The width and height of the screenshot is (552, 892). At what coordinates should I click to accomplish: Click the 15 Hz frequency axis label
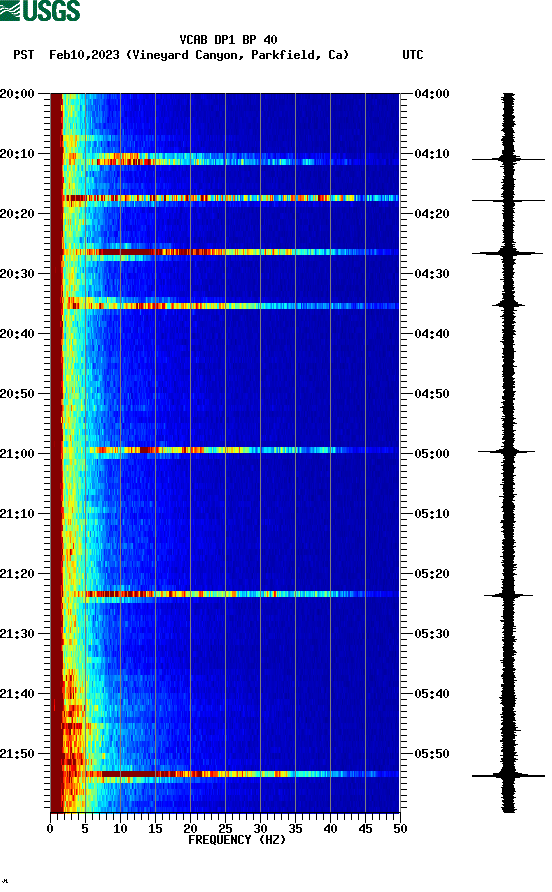pyautogui.click(x=155, y=829)
